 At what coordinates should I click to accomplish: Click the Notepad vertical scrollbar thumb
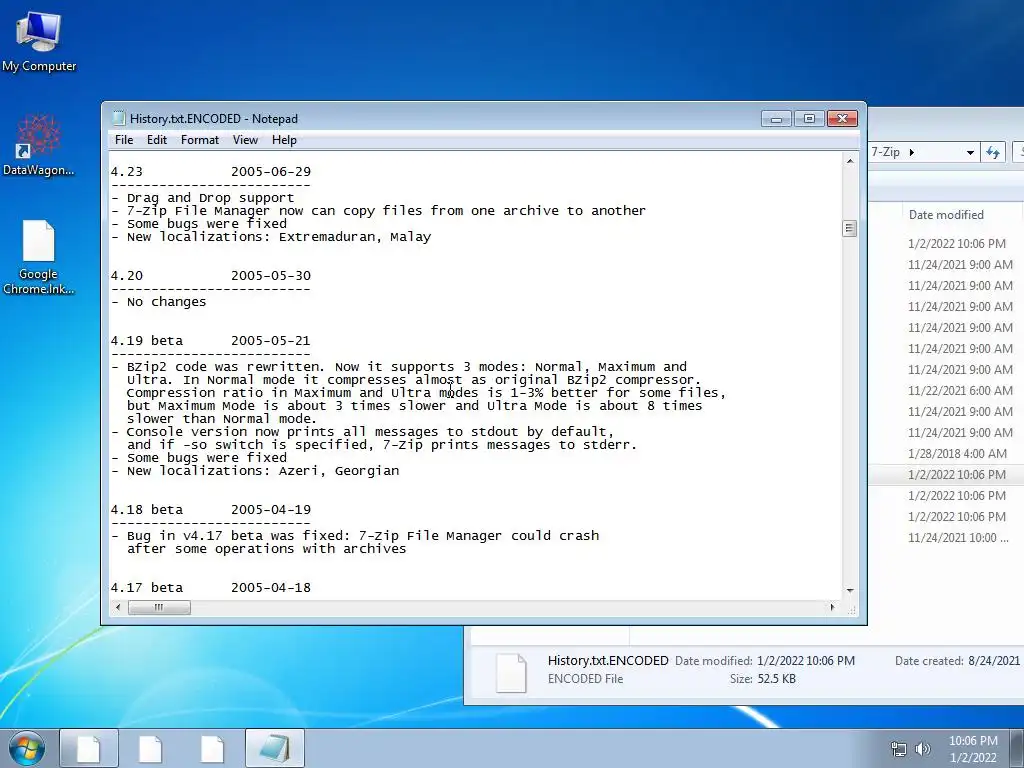point(850,228)
